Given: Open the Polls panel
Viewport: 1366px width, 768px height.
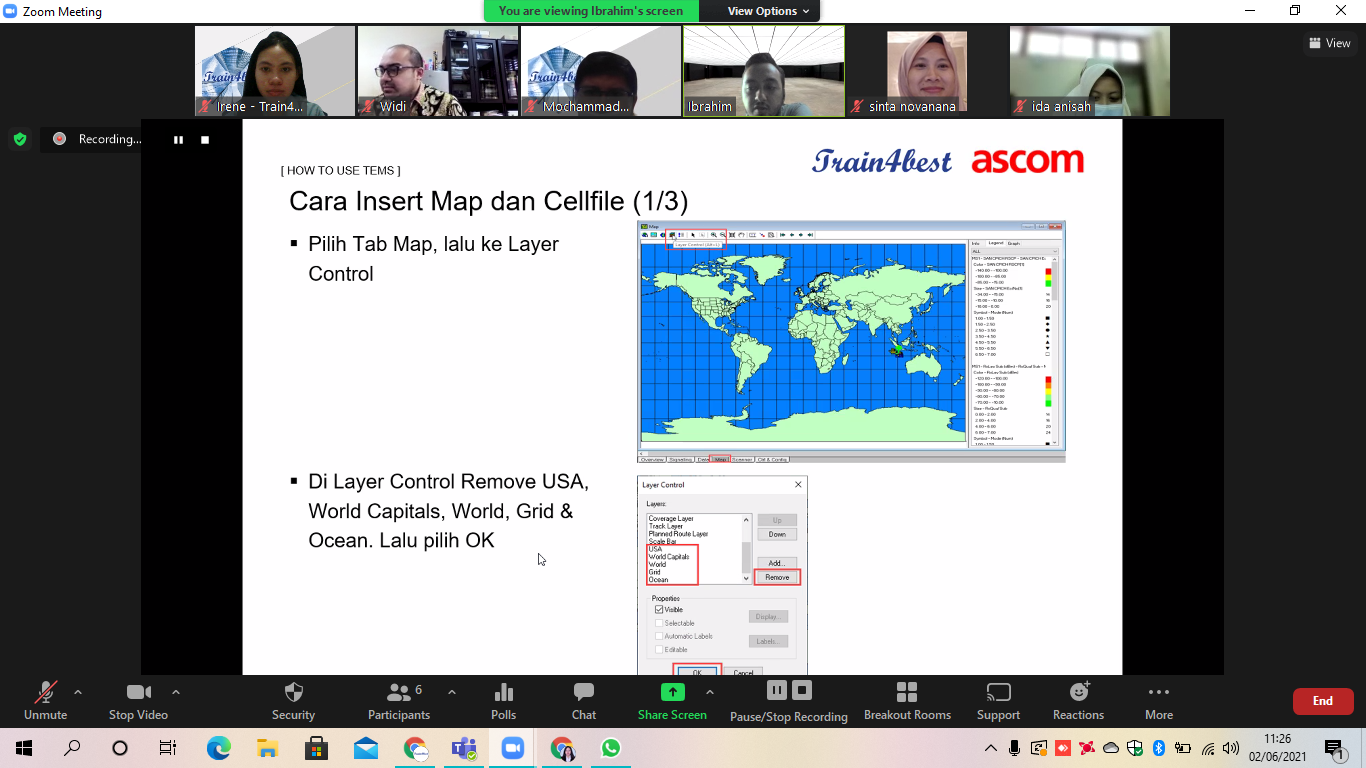Looking at the screenshot, I should click(x=504, y=693).
